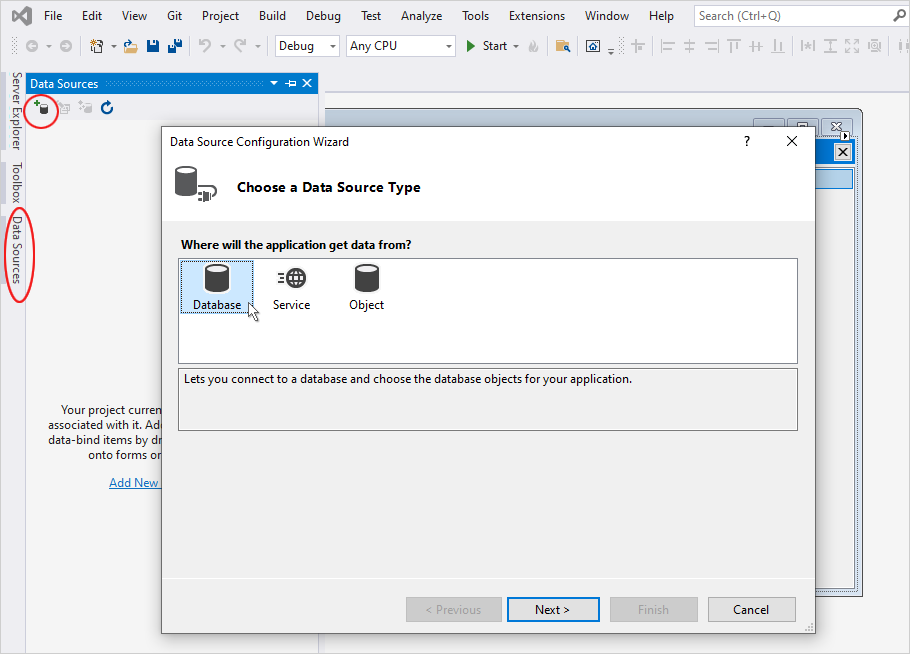The height and width of the screenshot is (654, 910).
Task: Open the Extensions menu
Action: [536, 16]
